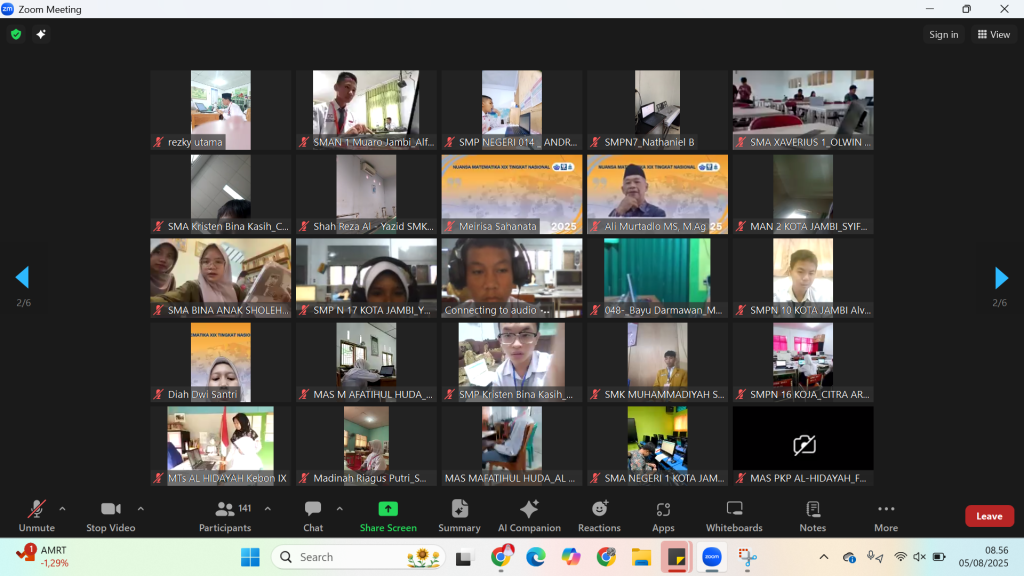This screenshot has width=1024, height=576.
Task: Toggle Stop Video camera button
Action: click(x=110, y=516)
